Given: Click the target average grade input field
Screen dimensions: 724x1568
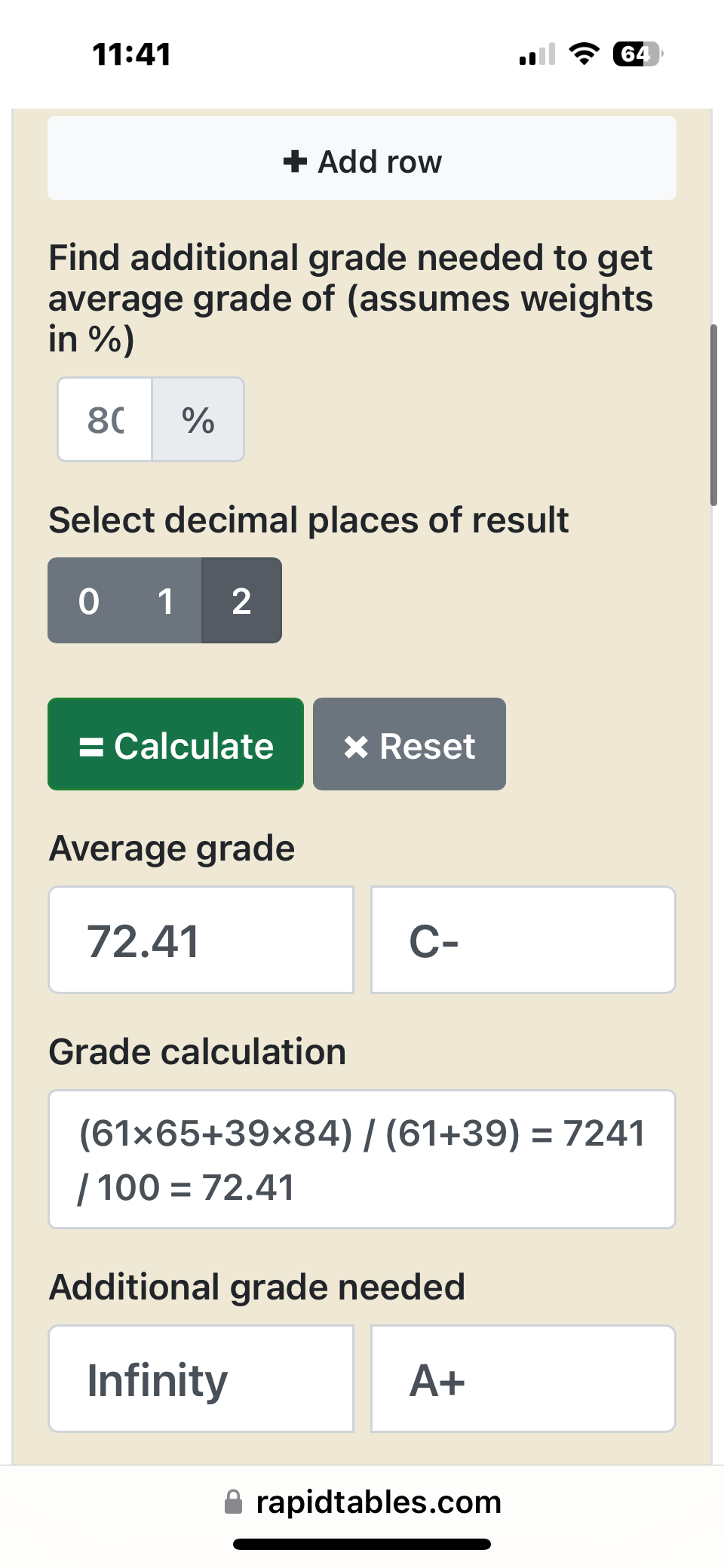Looking at the screenshot, I should (106, 420).
